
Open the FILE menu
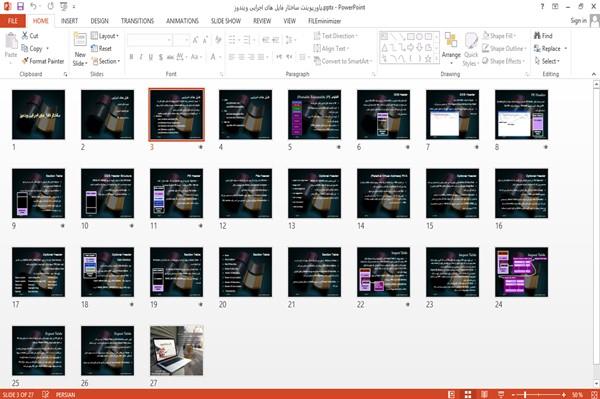click(x=13, y=21)
